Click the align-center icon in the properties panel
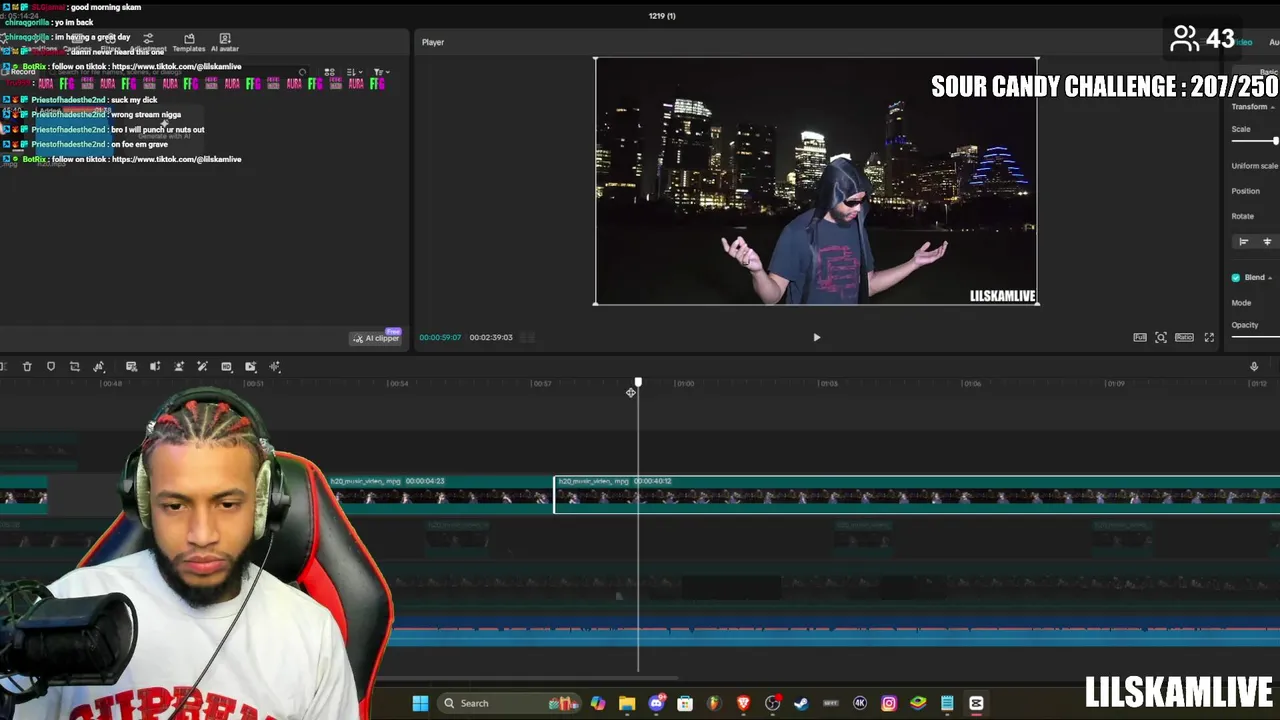This screenshot has width=1280, height=720. (x=1267, y=242)
